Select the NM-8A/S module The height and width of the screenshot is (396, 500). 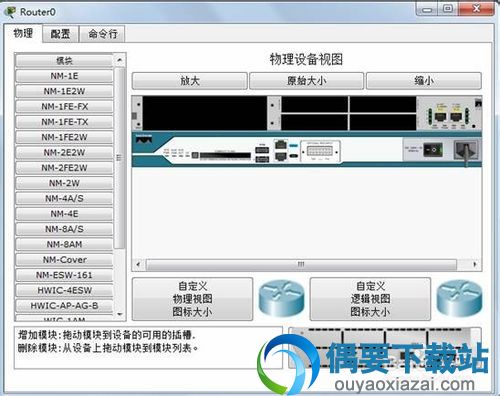coord(64,229)
